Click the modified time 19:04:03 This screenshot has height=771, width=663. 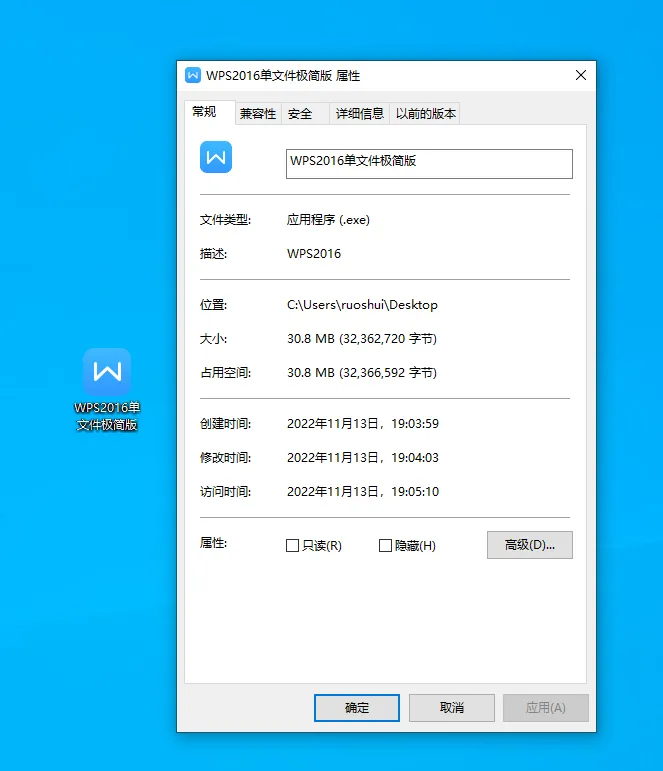pyautogui.click(x=415, y=458)
